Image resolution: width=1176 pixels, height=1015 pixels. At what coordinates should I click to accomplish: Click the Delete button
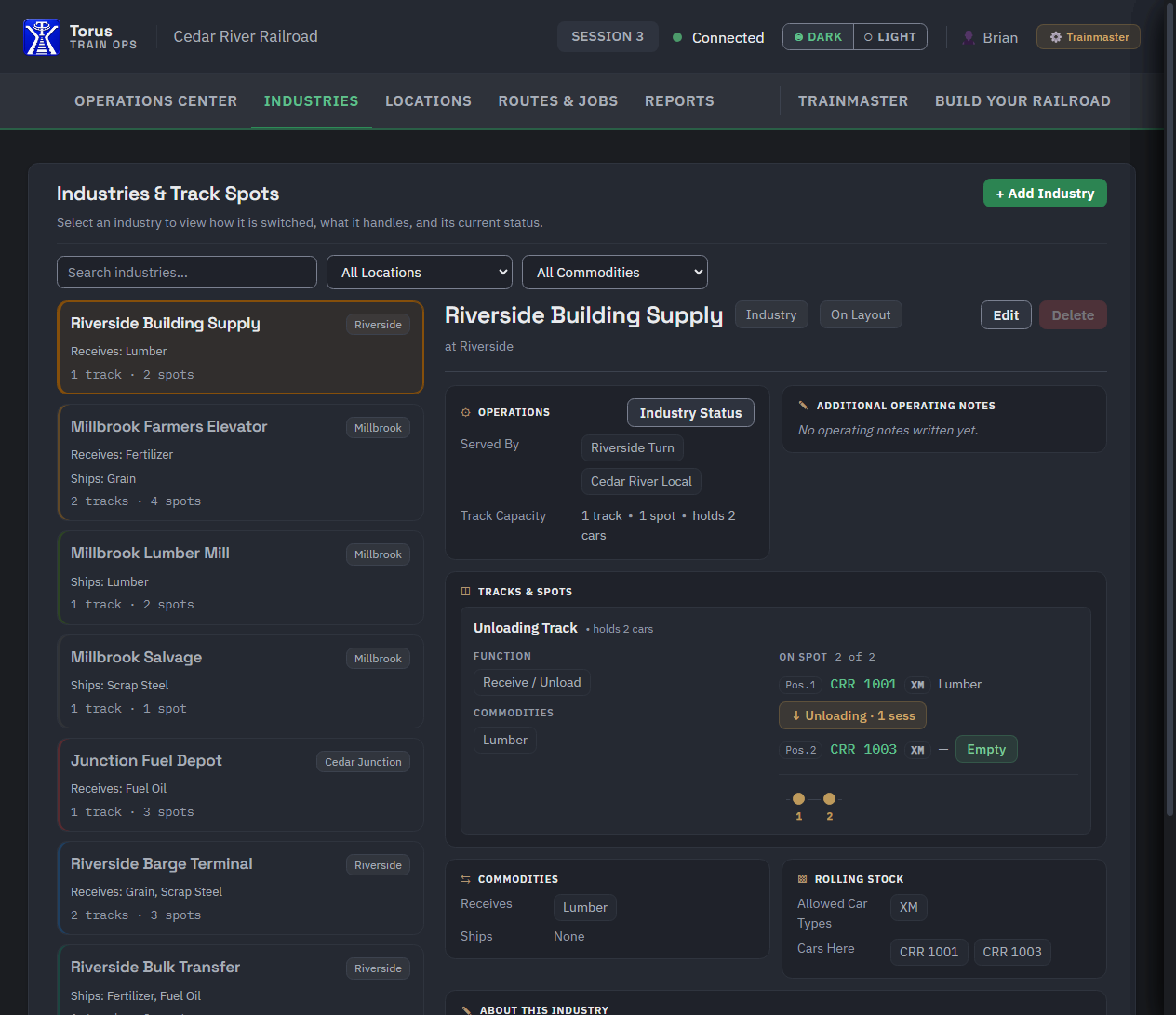[1073, 315]
